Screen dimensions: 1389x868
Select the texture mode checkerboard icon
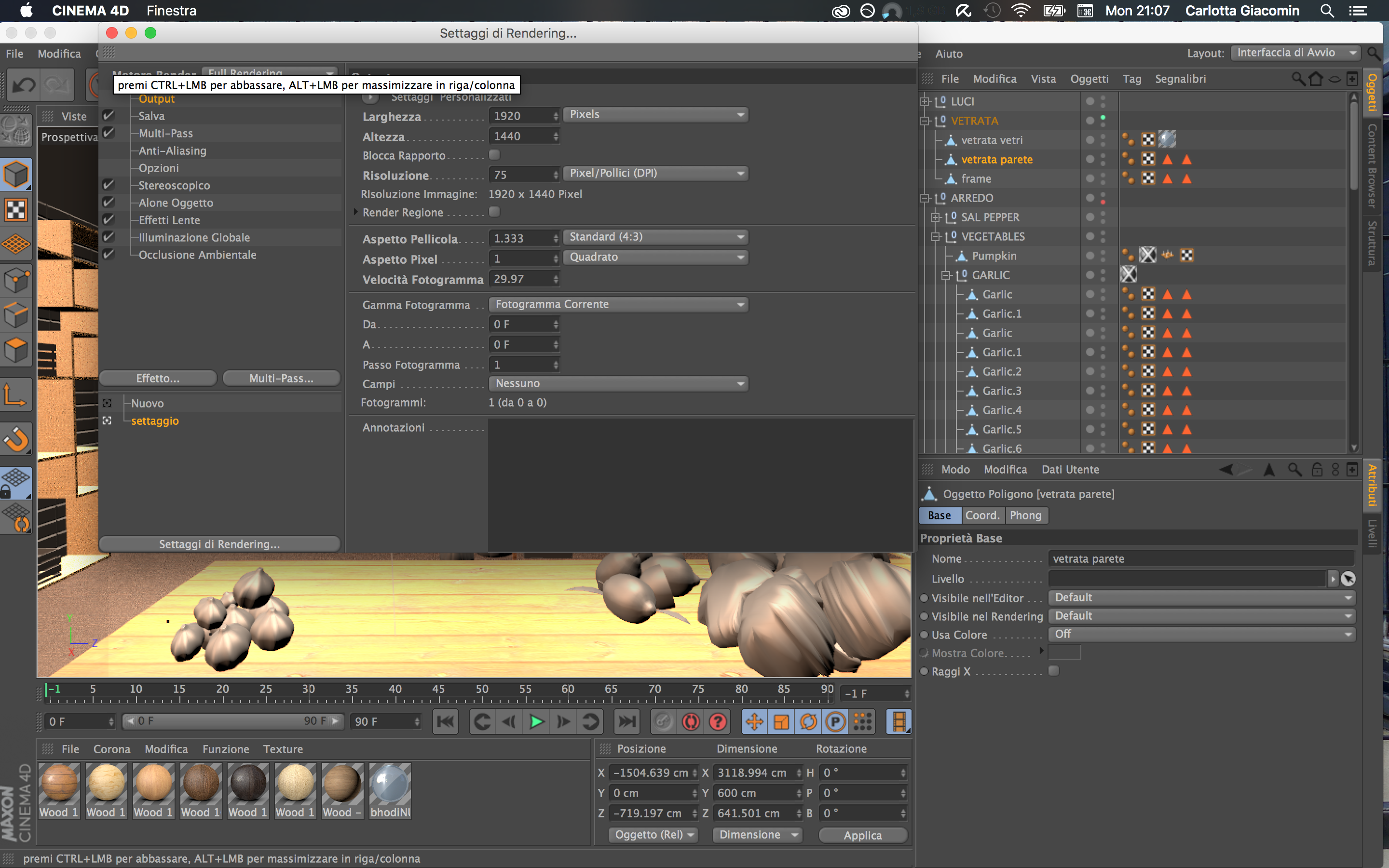click(16, 210)
